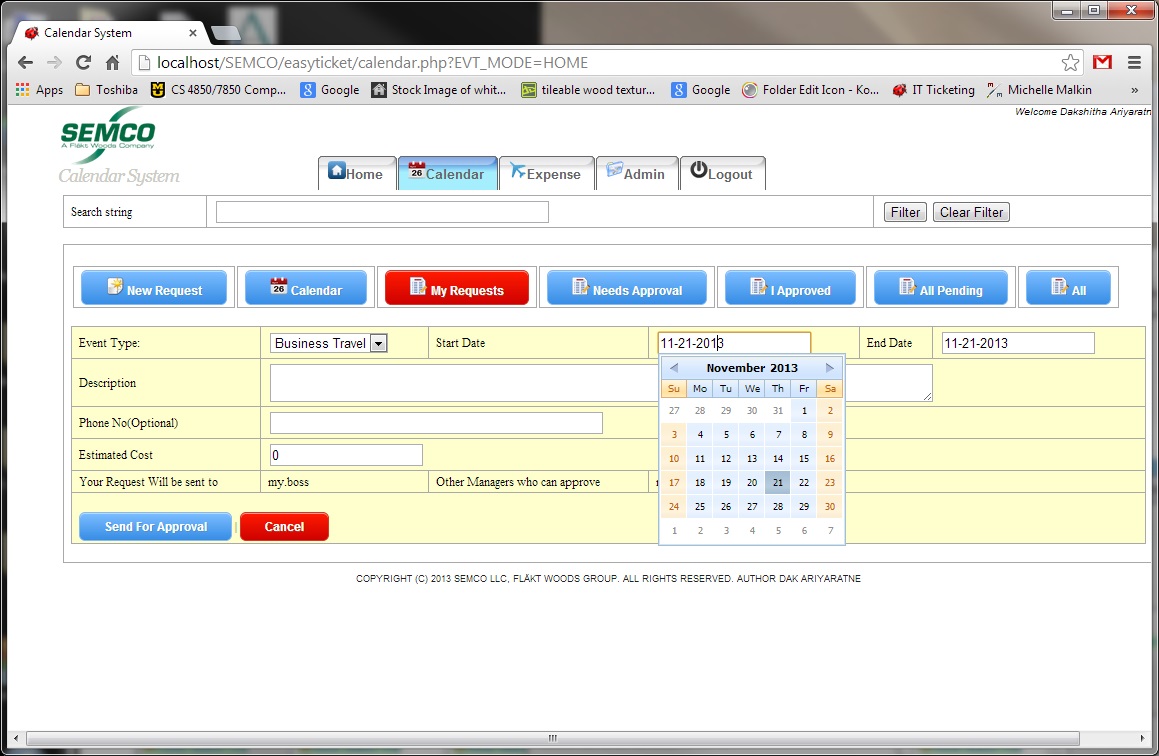The width and height of the screenshot is (1159, 756).
Task: Click Send For Approval button
Action: click(155, 527)
